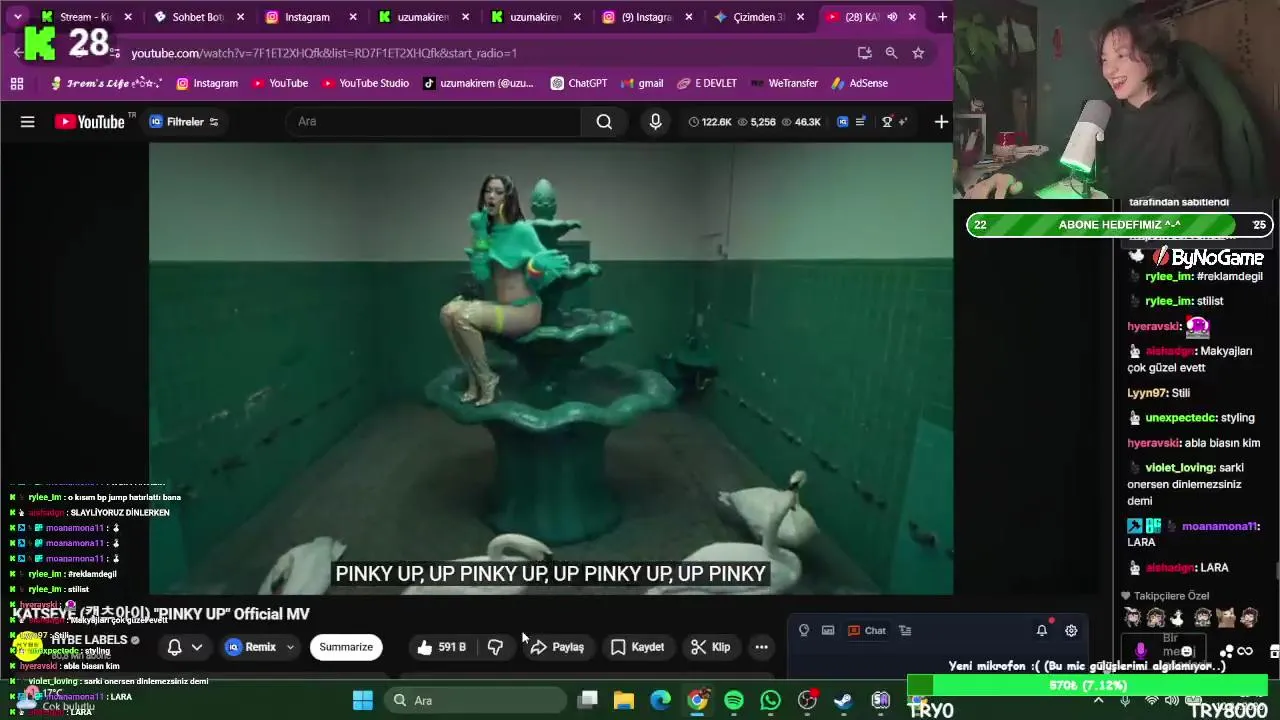Open the chat panel settings gear
The height and width of the screenshot is (720, 1280).
pos(1071,631)
